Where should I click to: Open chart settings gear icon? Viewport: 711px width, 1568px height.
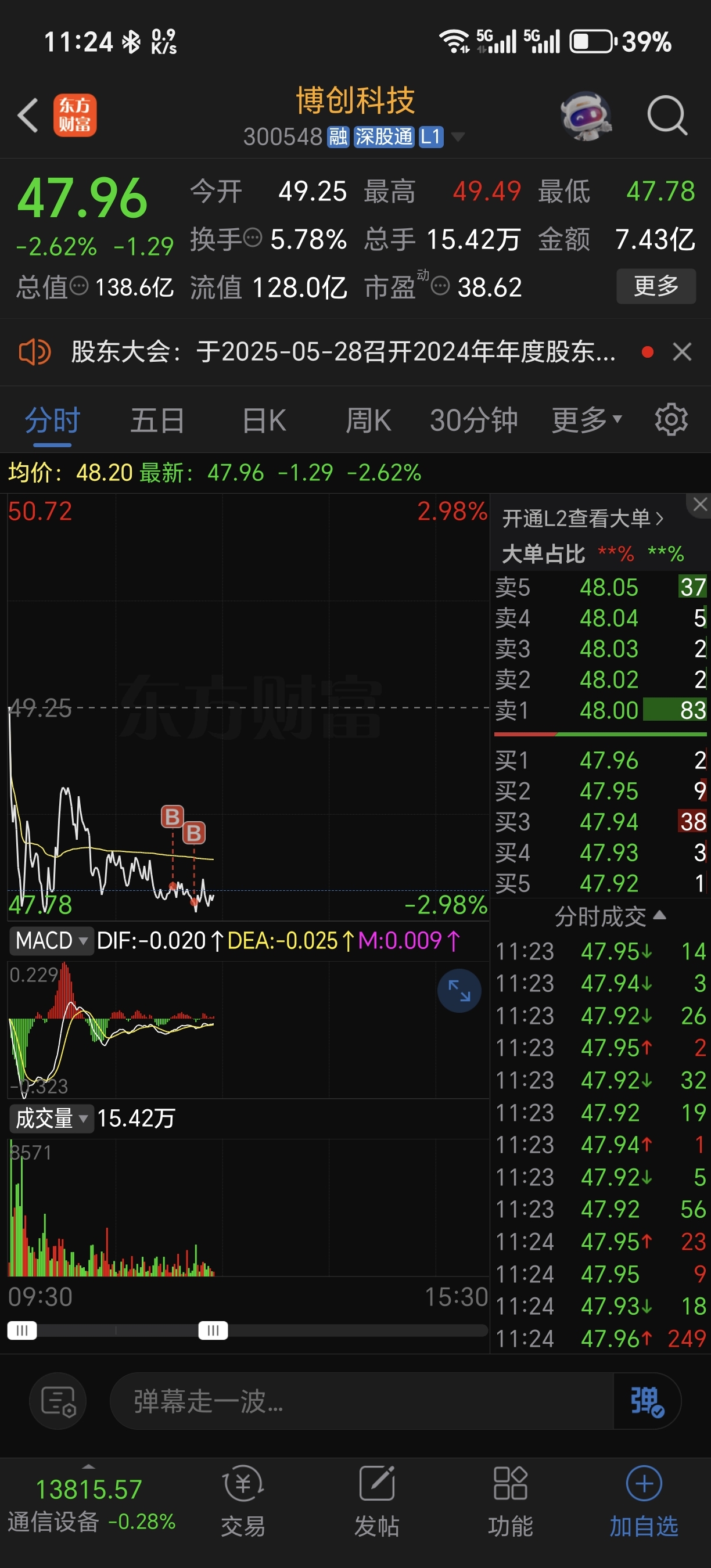pyautogui.click(x=671, y=419)
